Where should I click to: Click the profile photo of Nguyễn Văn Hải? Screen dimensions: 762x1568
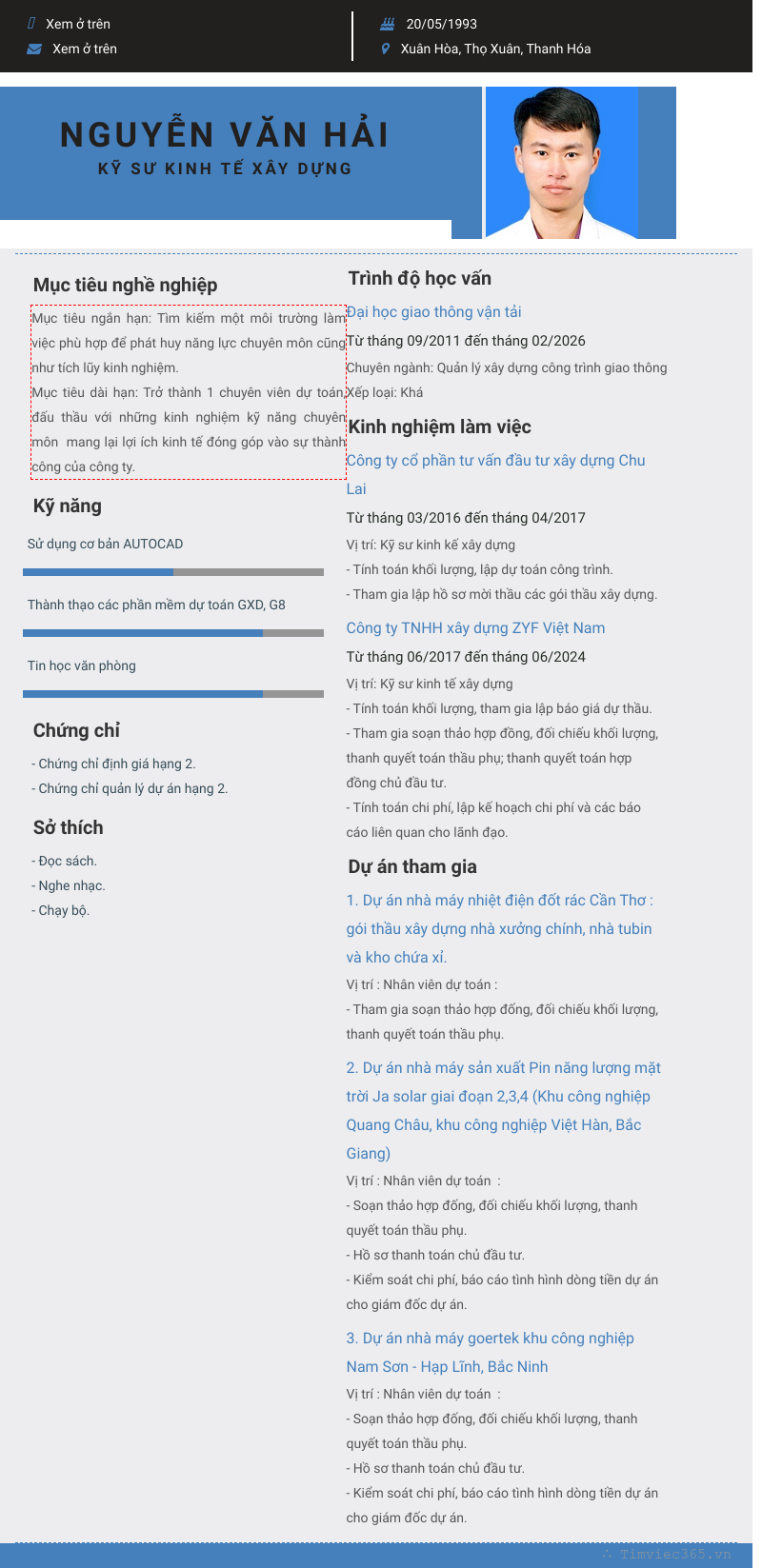click(x=561, y=163)
